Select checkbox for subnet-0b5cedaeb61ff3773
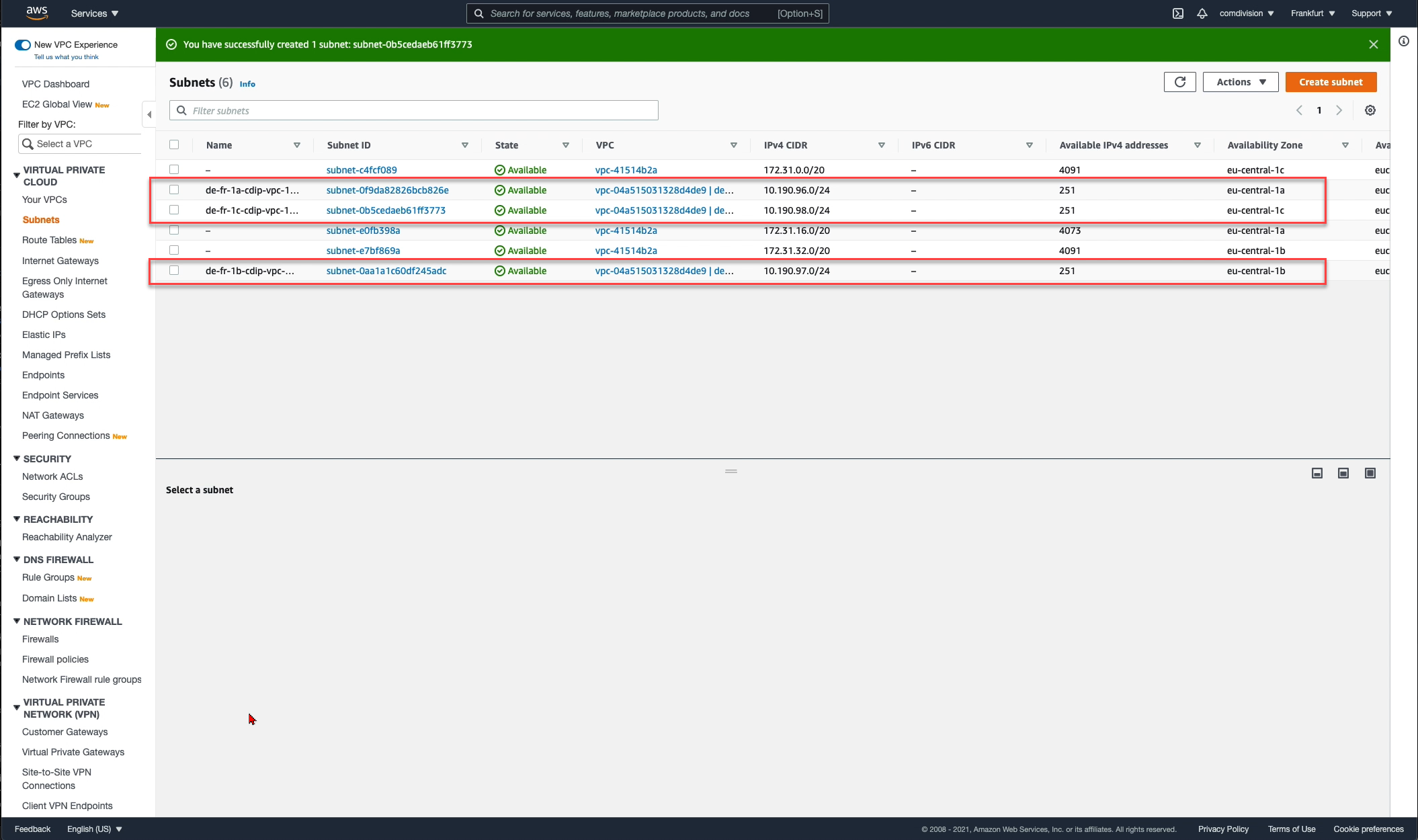 pos(174,210)
